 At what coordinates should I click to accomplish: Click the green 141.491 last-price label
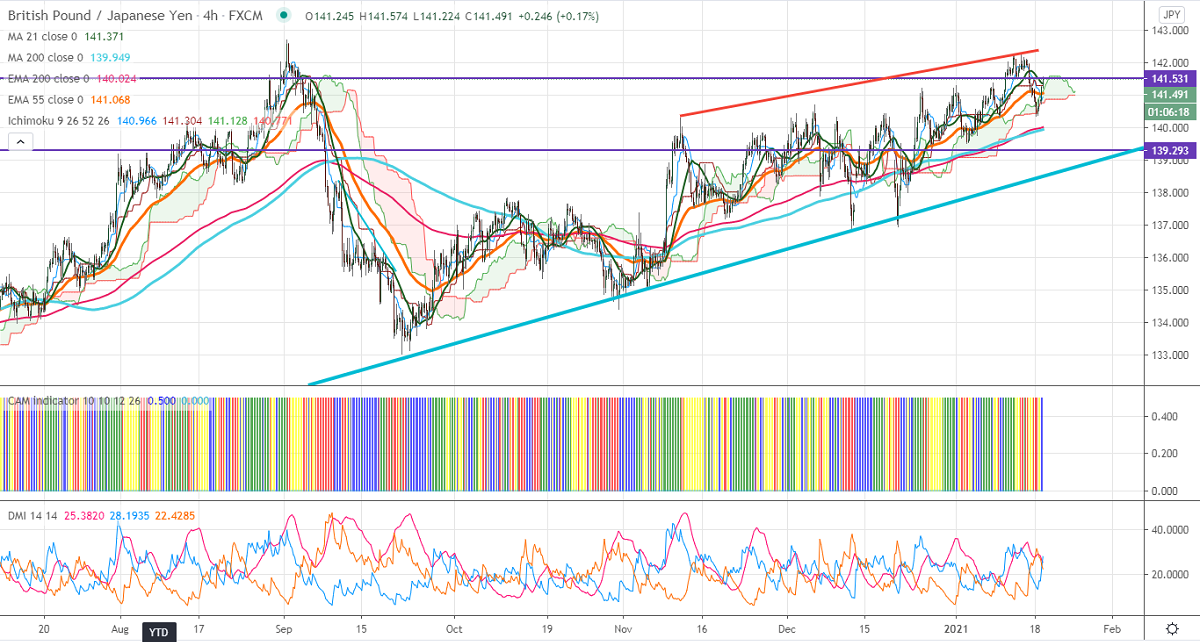point(1168,95)
